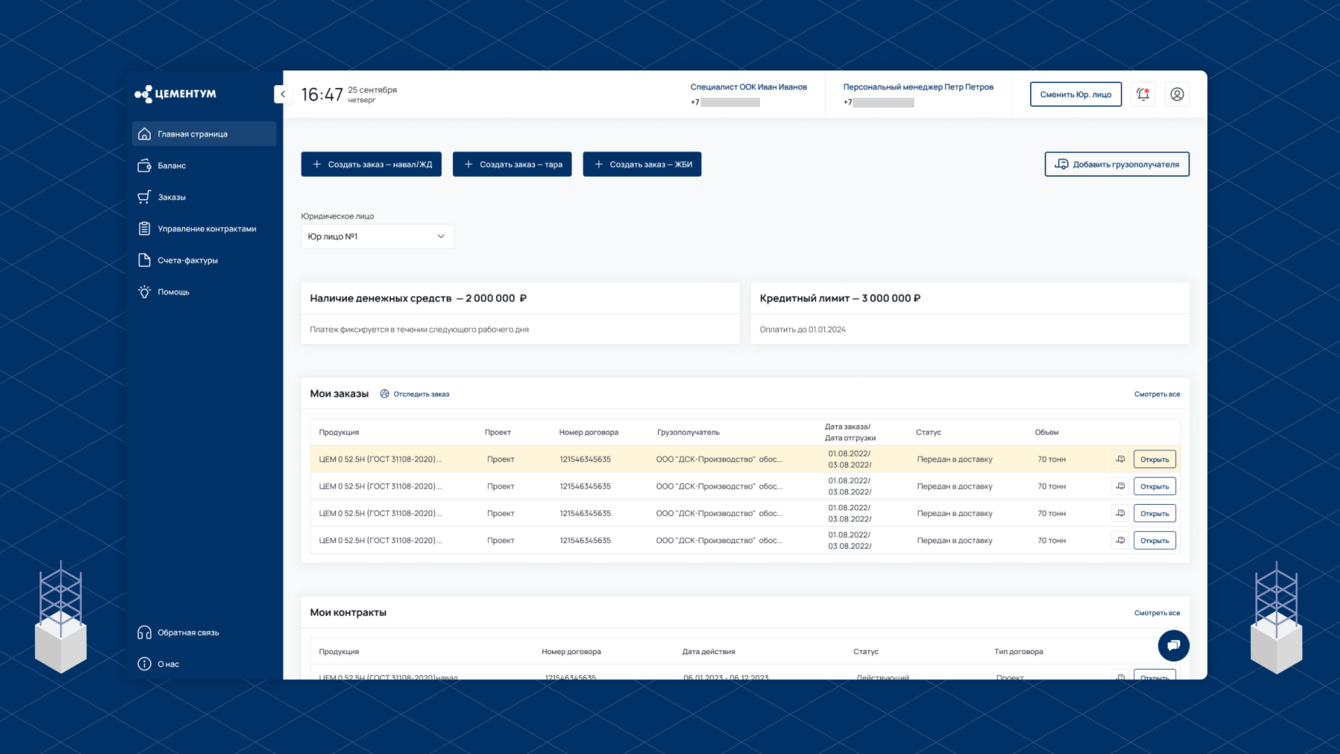Click Добавить грузополучателя

point(1117,164)
